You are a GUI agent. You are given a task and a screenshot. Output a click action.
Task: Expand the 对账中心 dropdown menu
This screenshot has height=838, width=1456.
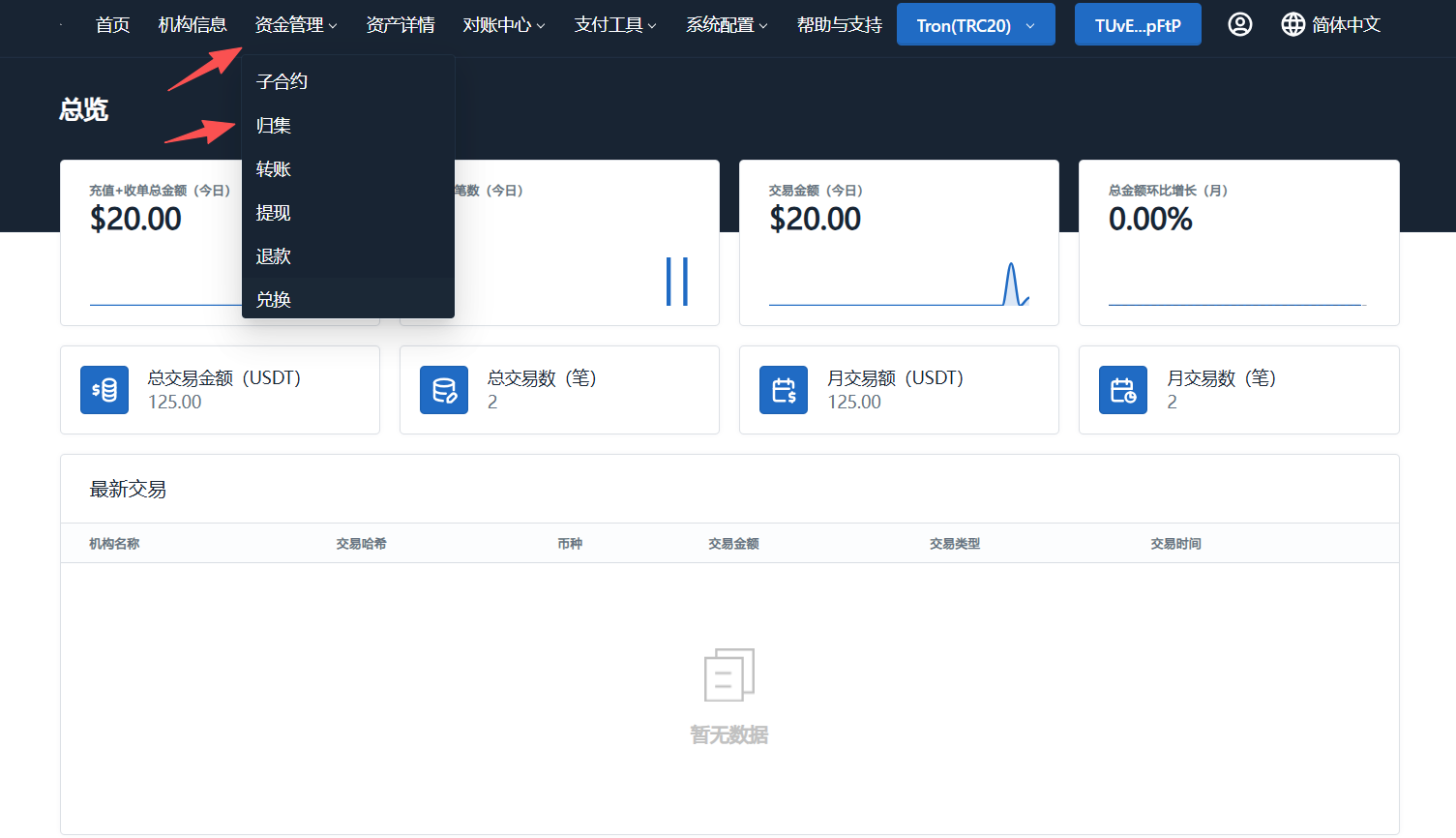504,24
